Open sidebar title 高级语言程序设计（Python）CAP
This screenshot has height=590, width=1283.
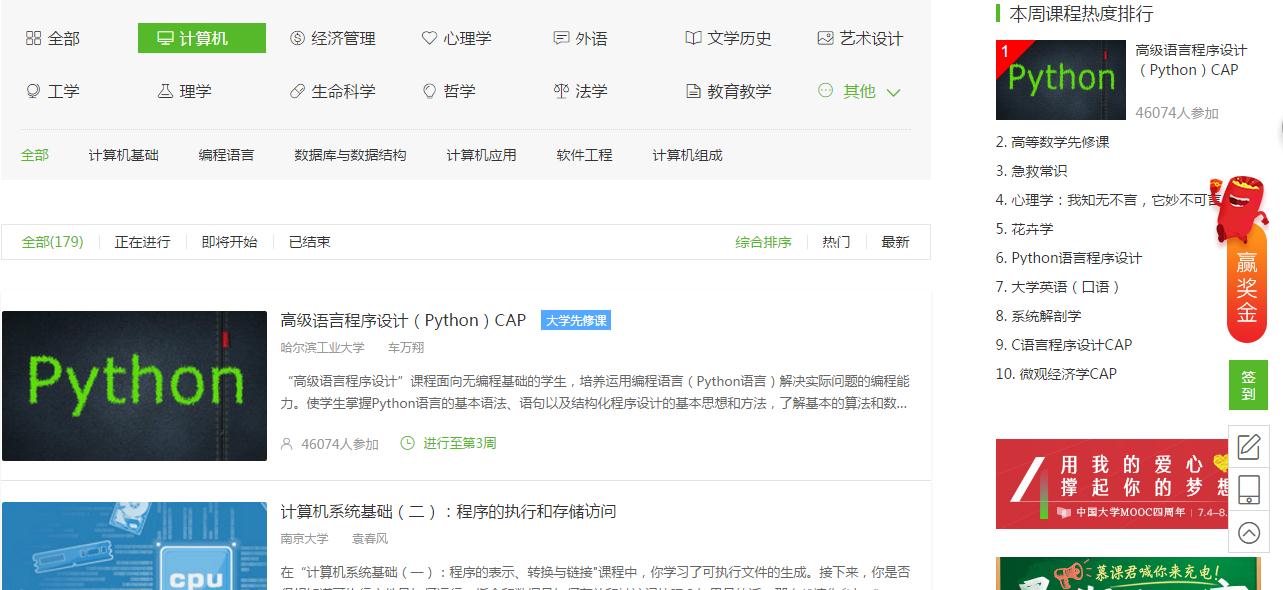[x=1192, y=60]
